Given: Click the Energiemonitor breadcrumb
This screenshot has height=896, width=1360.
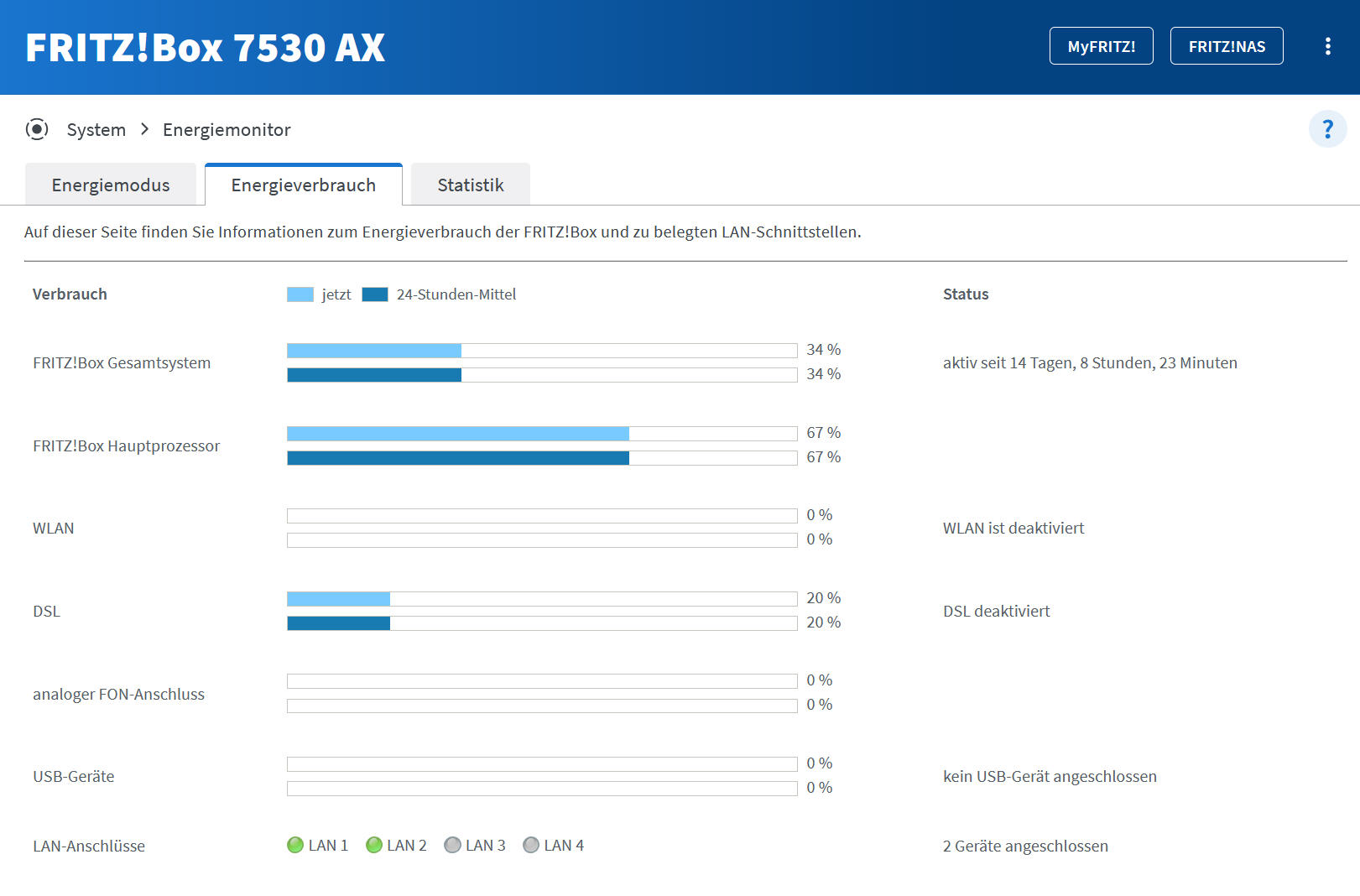Looking at the screenshot, I should point(227,129).
